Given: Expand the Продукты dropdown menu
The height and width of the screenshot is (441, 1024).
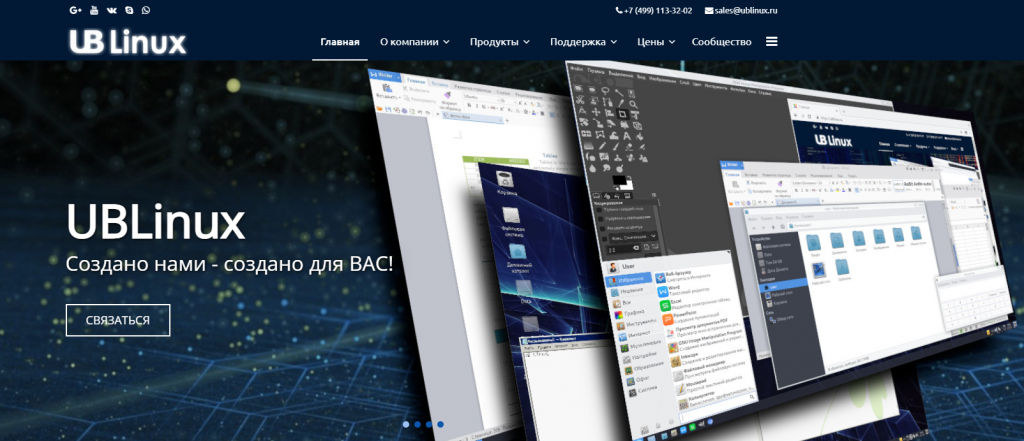Looking at the screenshot, I should (500, 42).
